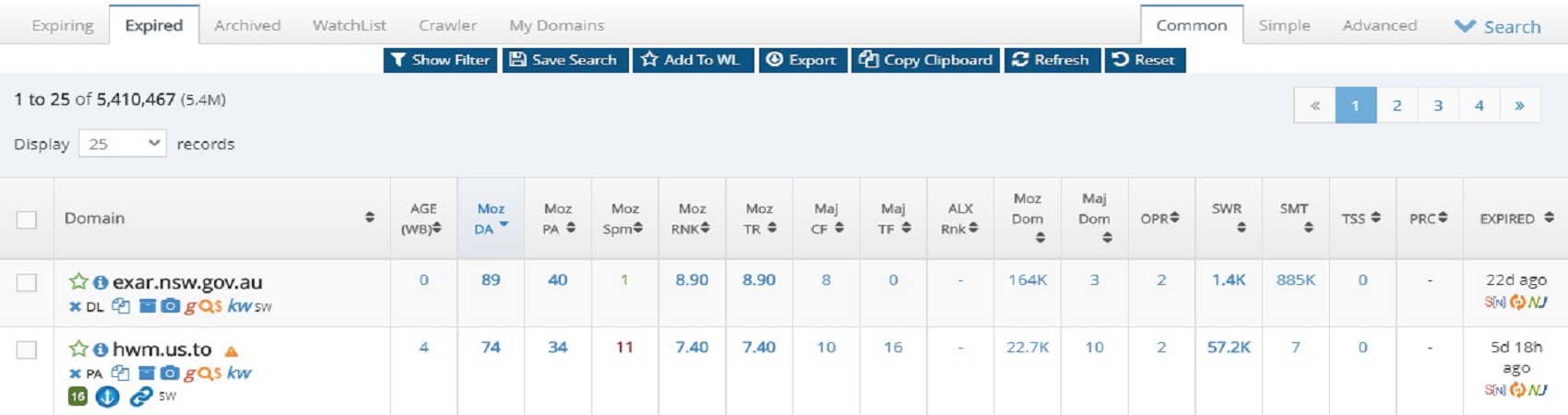Click the Show Filter button

(x=440, y=60)
